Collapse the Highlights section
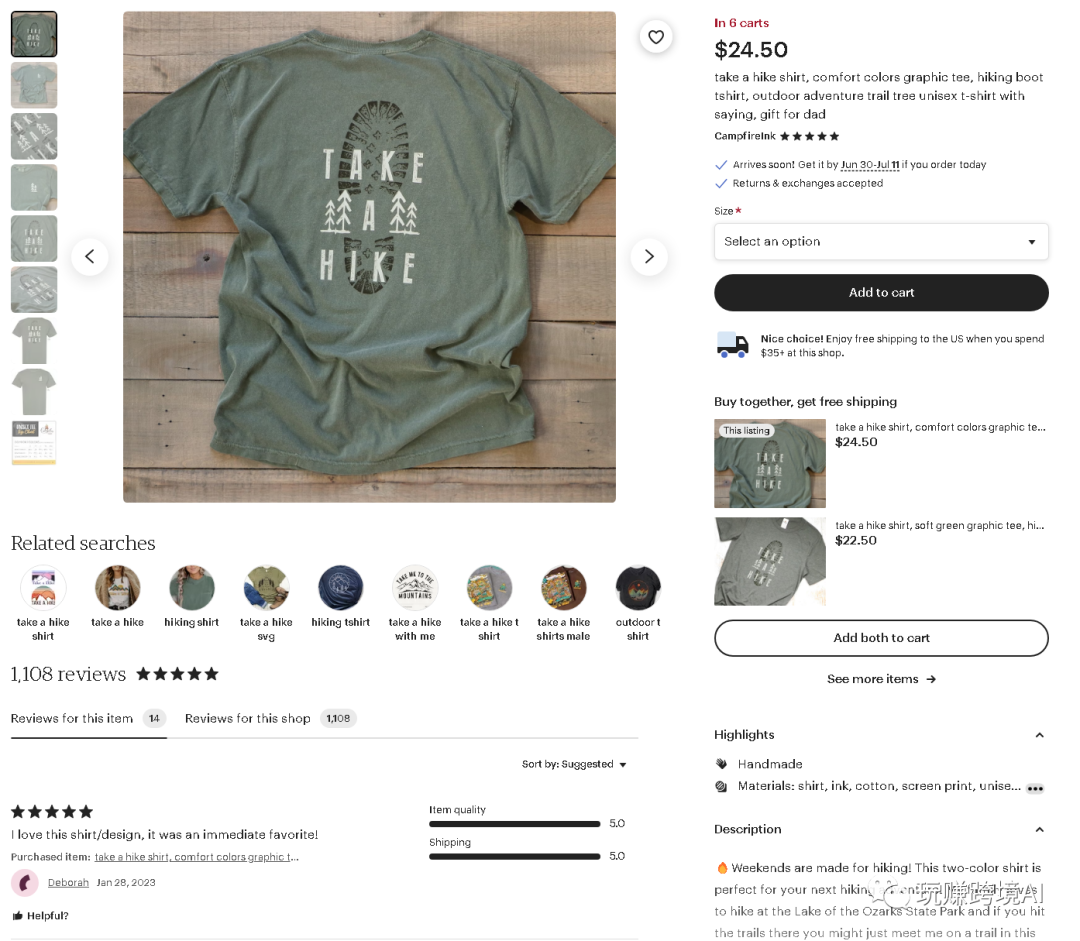Viewport: 1080px width, 941px height. (1039, 735)
